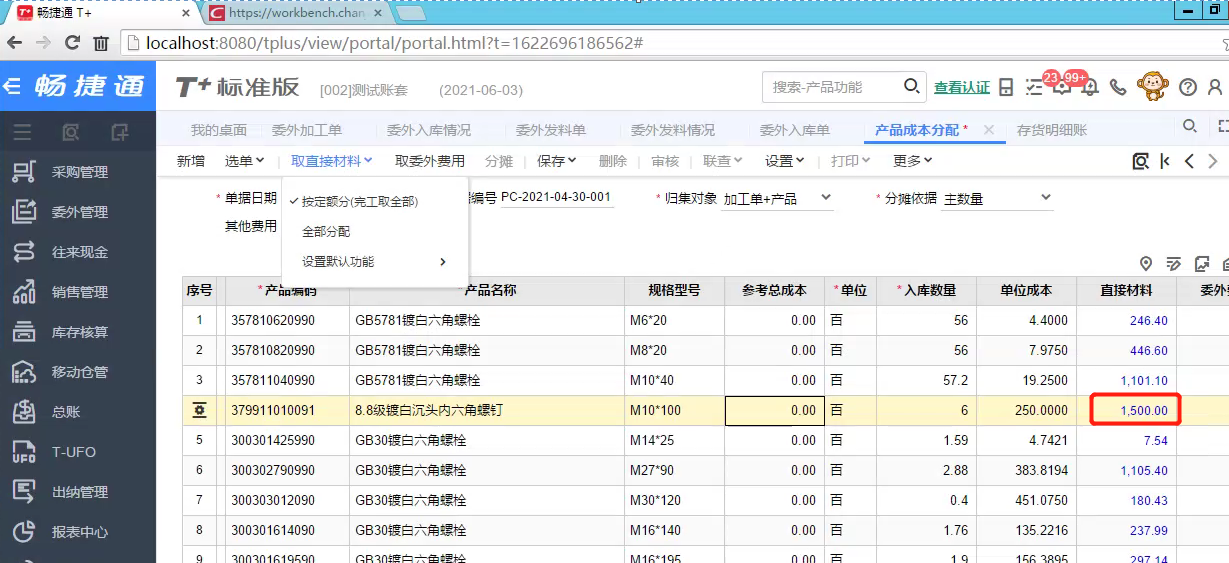
Task: Click the document lookup icon in toolbar
Action: (1140, 161)
